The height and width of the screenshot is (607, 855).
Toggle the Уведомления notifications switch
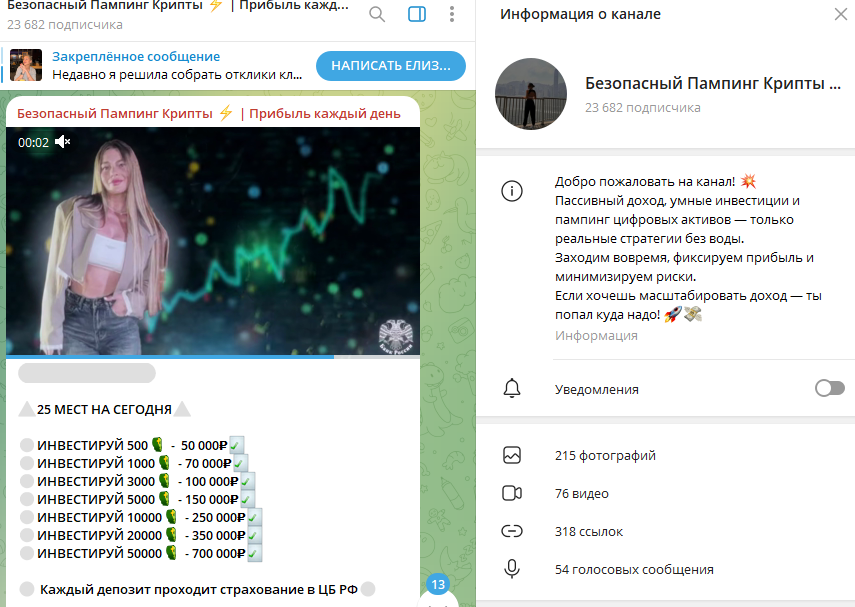(829, 388)
